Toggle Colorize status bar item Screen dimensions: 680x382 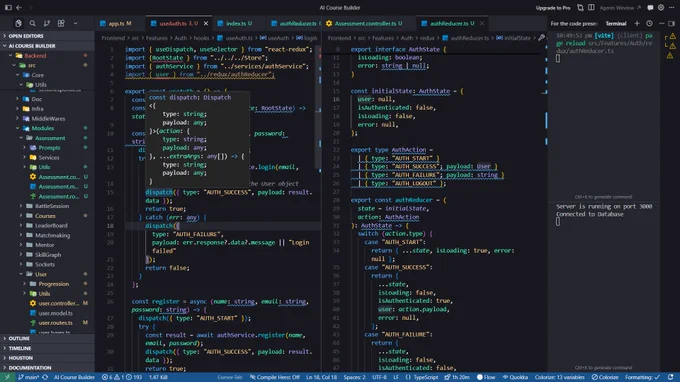(x=605, y=377)
